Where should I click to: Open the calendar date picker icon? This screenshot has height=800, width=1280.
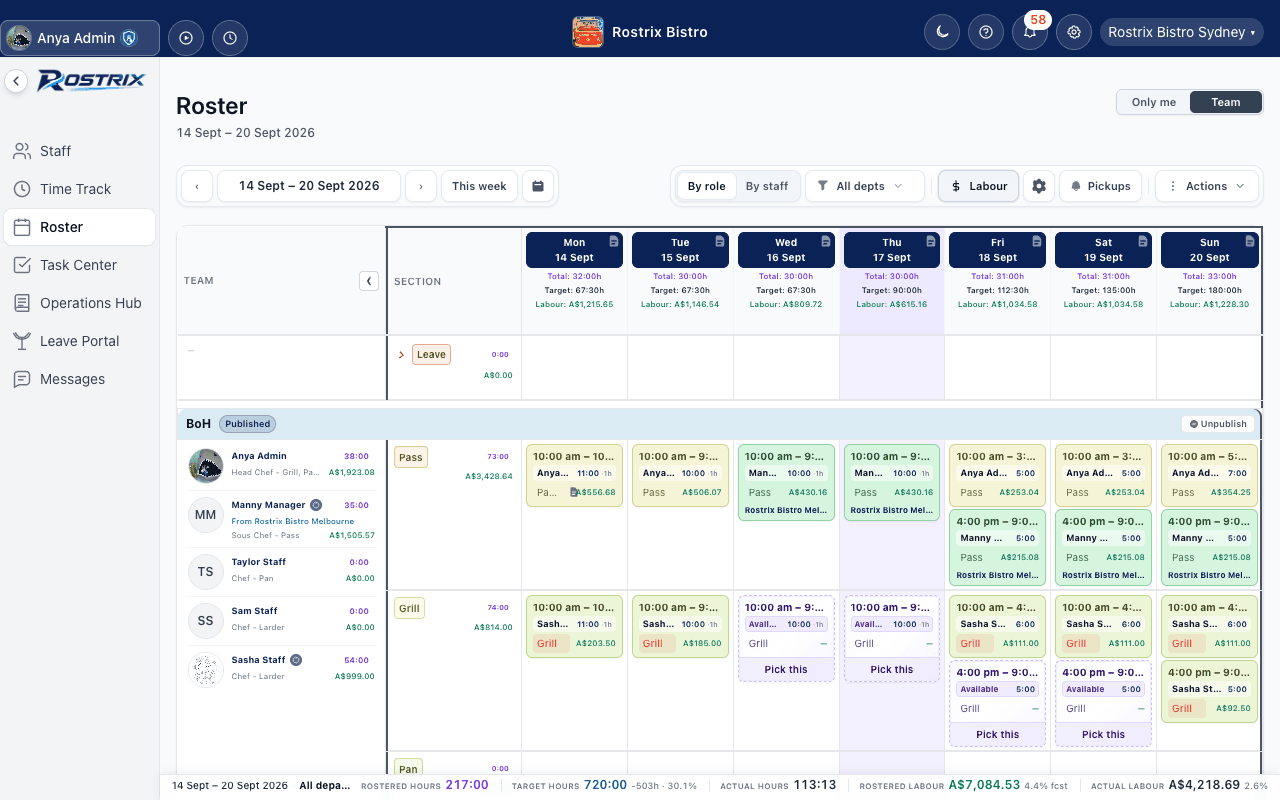(x=538, y=186)
